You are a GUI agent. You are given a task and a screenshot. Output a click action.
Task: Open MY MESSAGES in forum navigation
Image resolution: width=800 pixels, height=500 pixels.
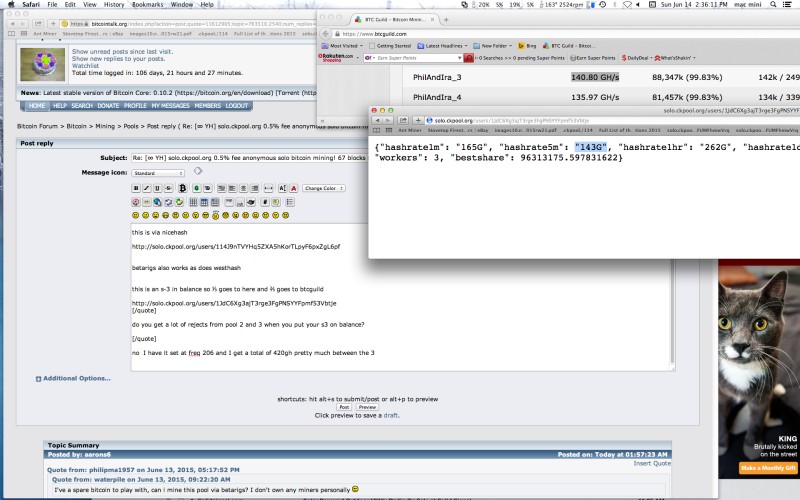click(170, 106)
